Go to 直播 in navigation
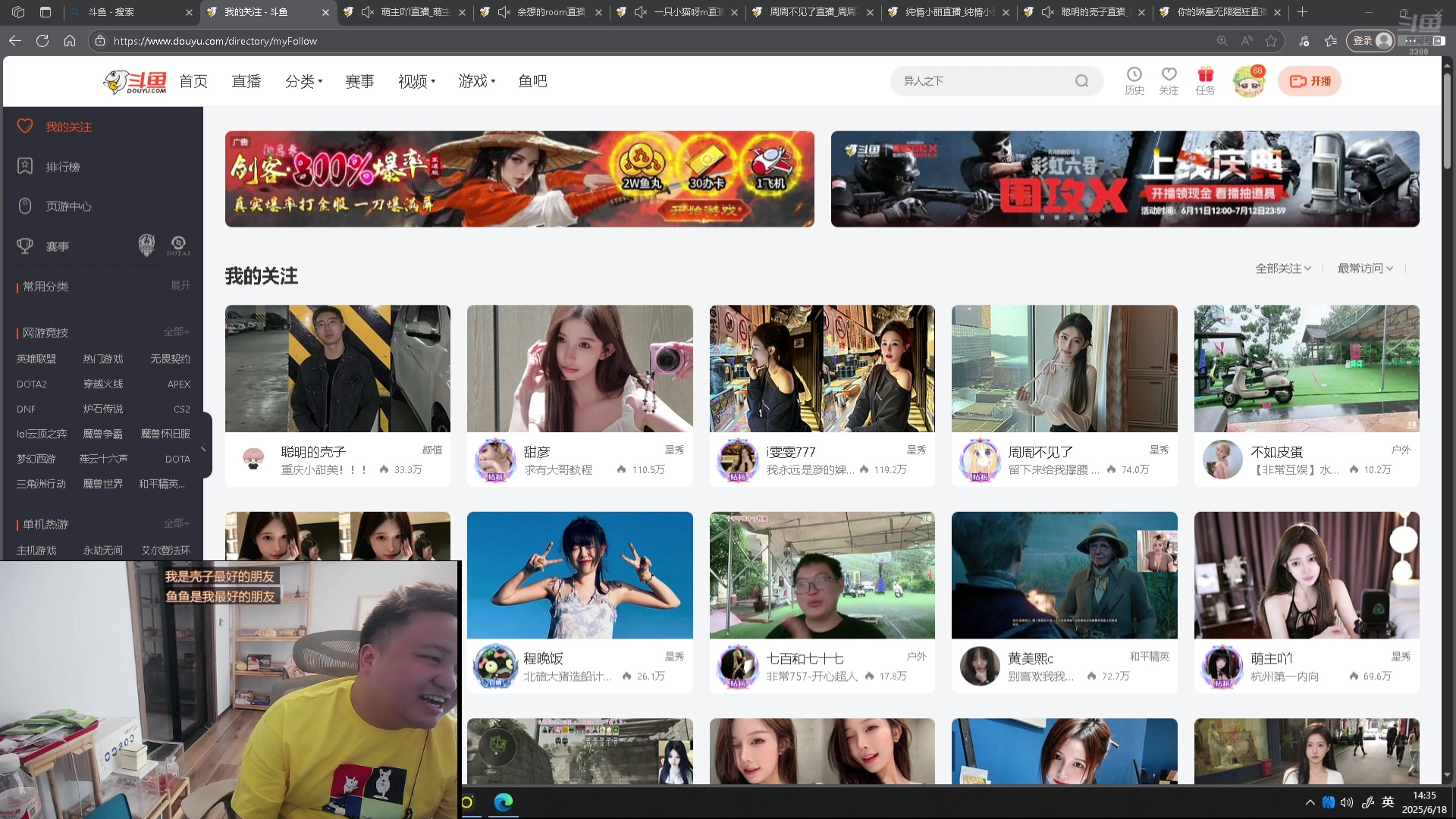This screenshot has width=1456, height=819. click(x=246, y=81)
